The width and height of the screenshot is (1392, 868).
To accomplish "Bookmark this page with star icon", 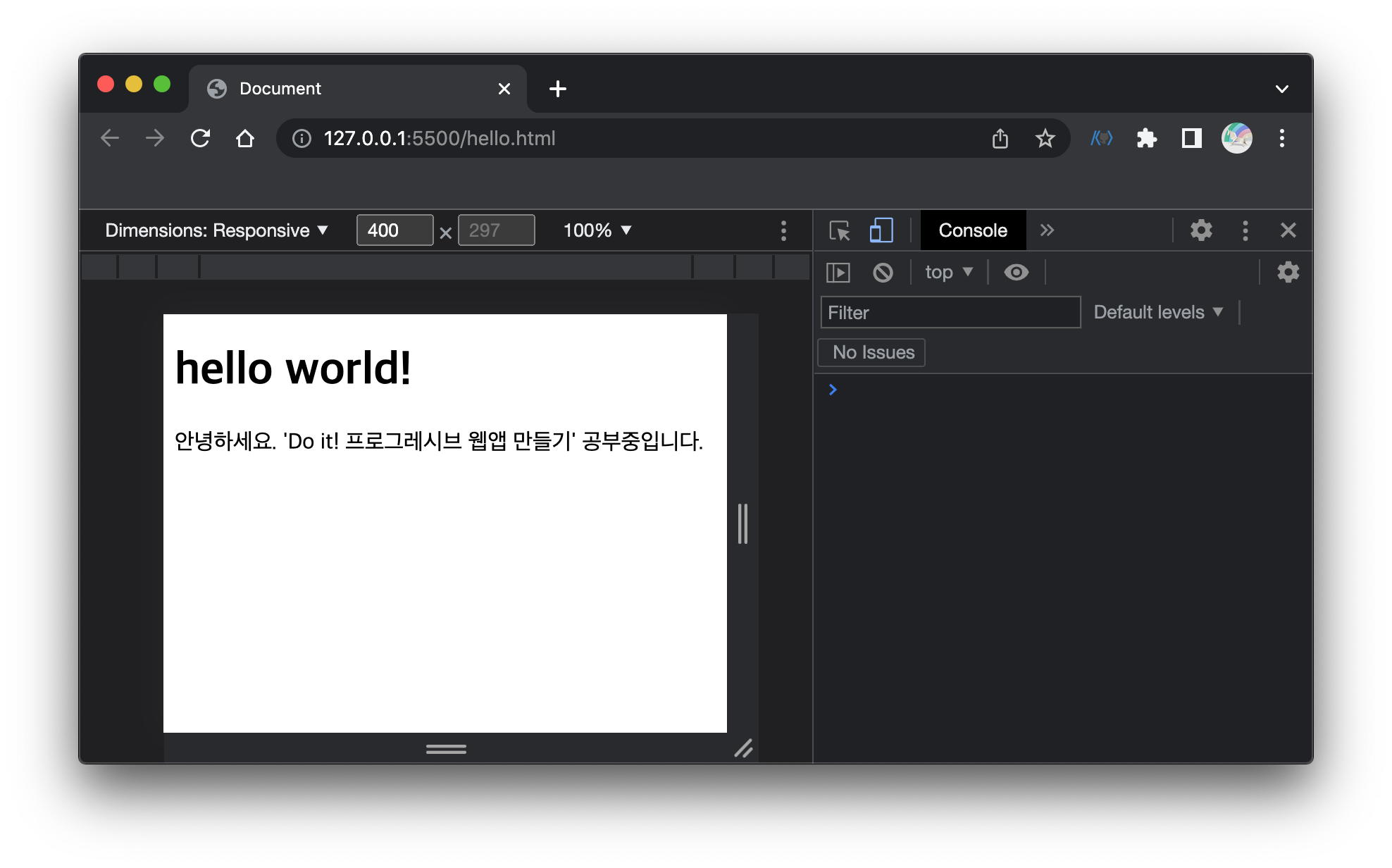I will 1045,138.
